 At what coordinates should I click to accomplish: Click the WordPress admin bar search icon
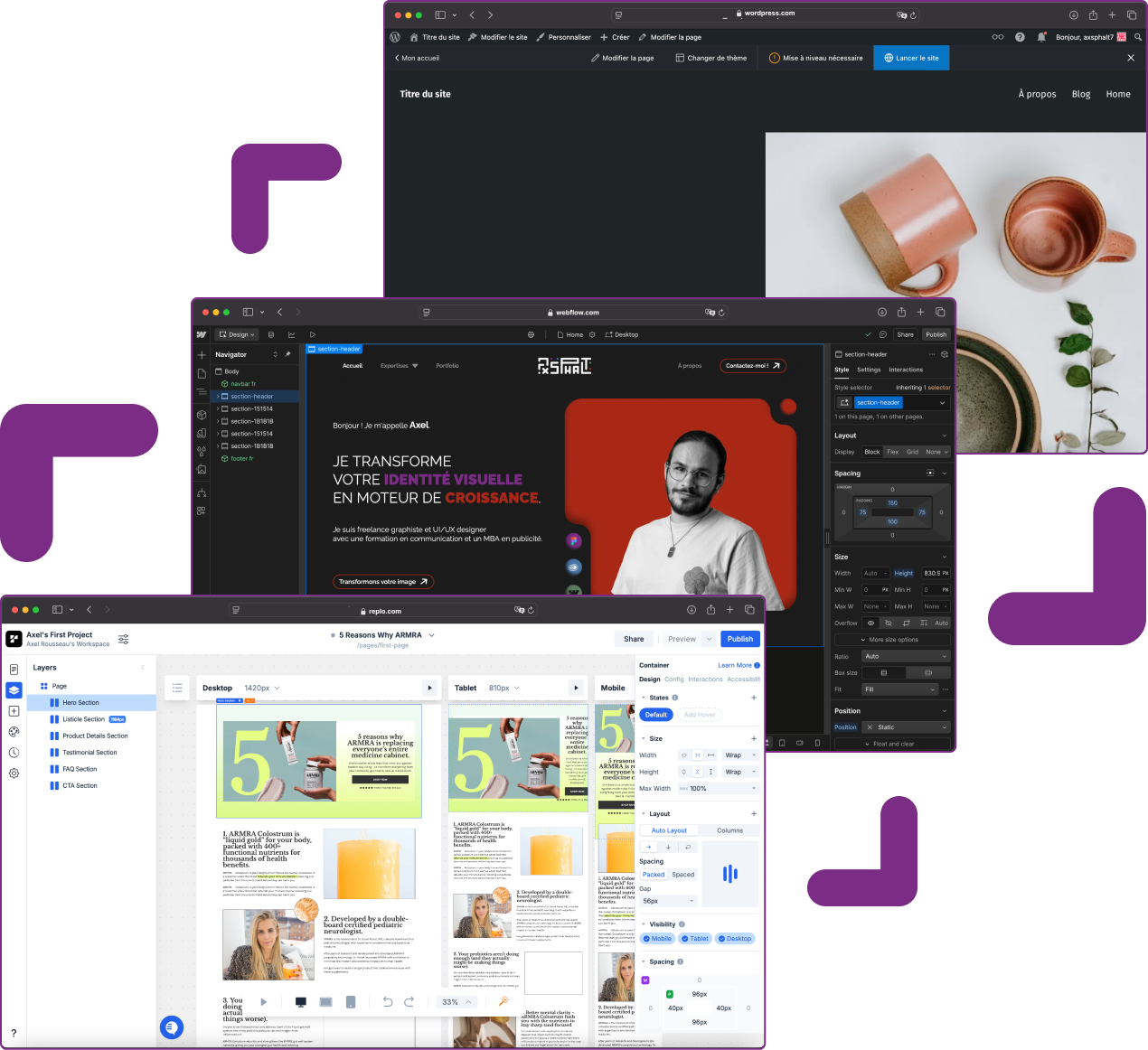tap(1138, 37)
